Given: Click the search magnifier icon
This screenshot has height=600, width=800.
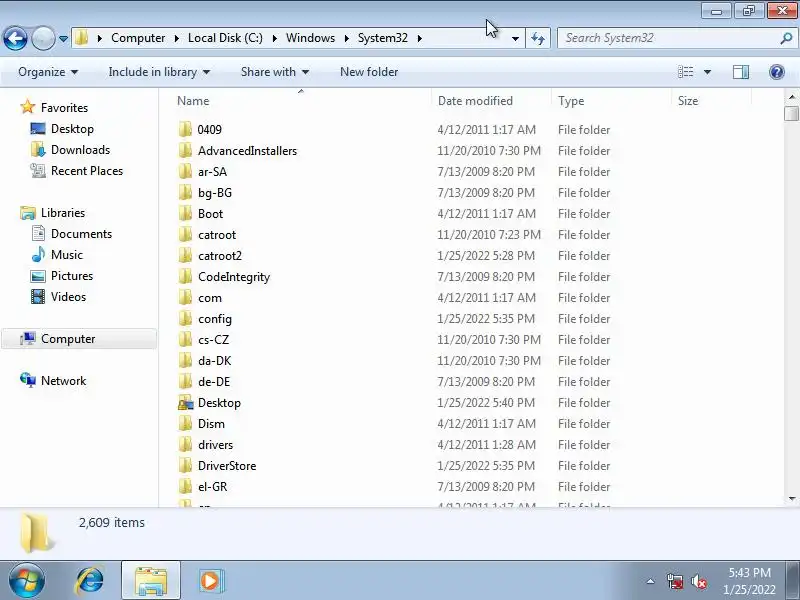Looking at the screenshot, I should click(x=786, y=38).
